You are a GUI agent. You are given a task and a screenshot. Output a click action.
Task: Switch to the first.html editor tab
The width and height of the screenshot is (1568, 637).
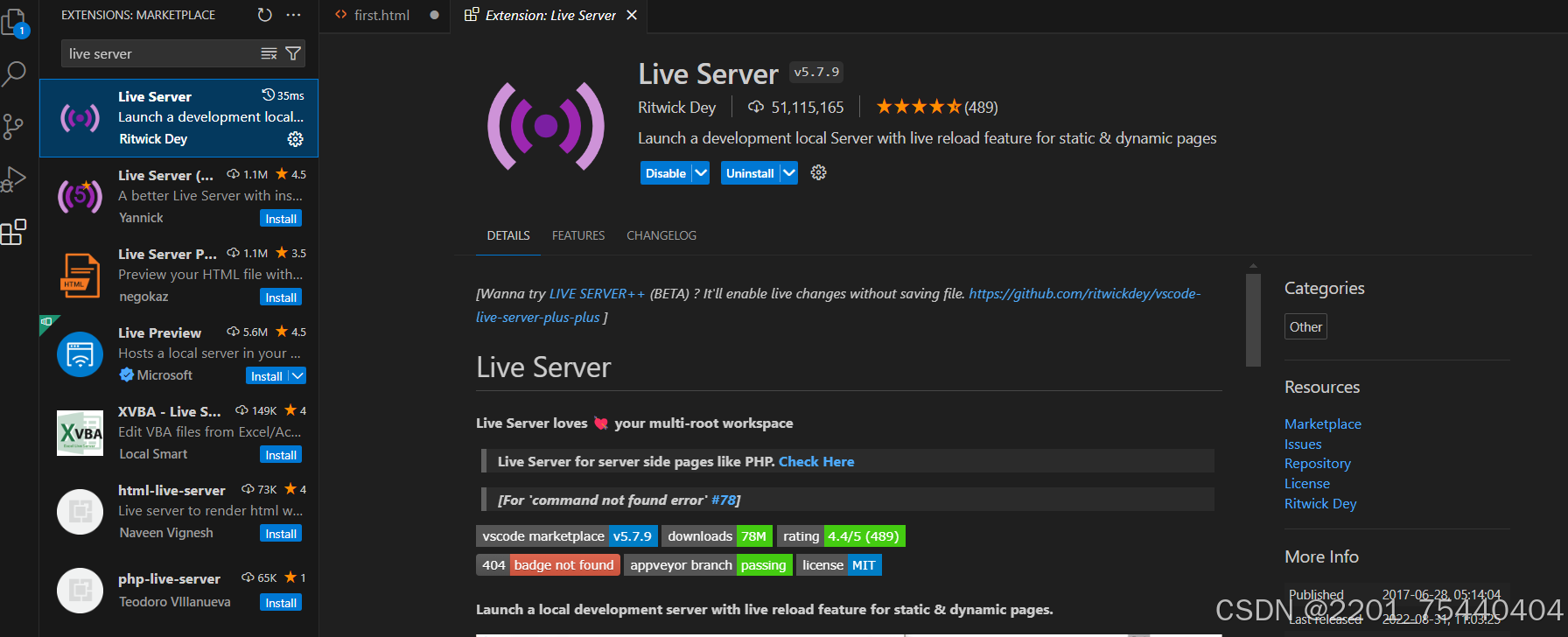pos(381,15)
